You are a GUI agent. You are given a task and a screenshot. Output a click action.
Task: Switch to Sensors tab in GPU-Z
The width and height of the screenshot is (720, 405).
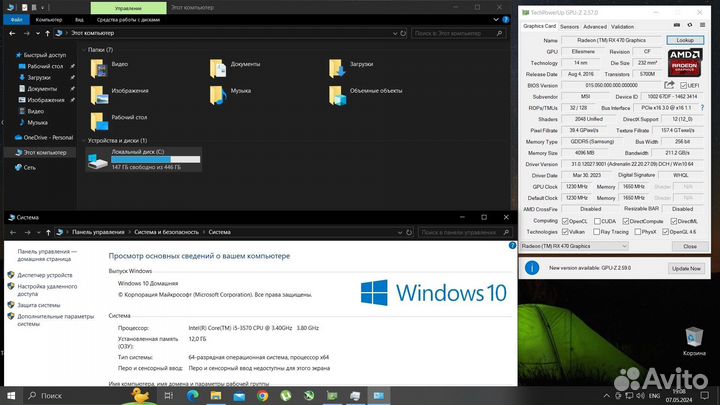569,27
